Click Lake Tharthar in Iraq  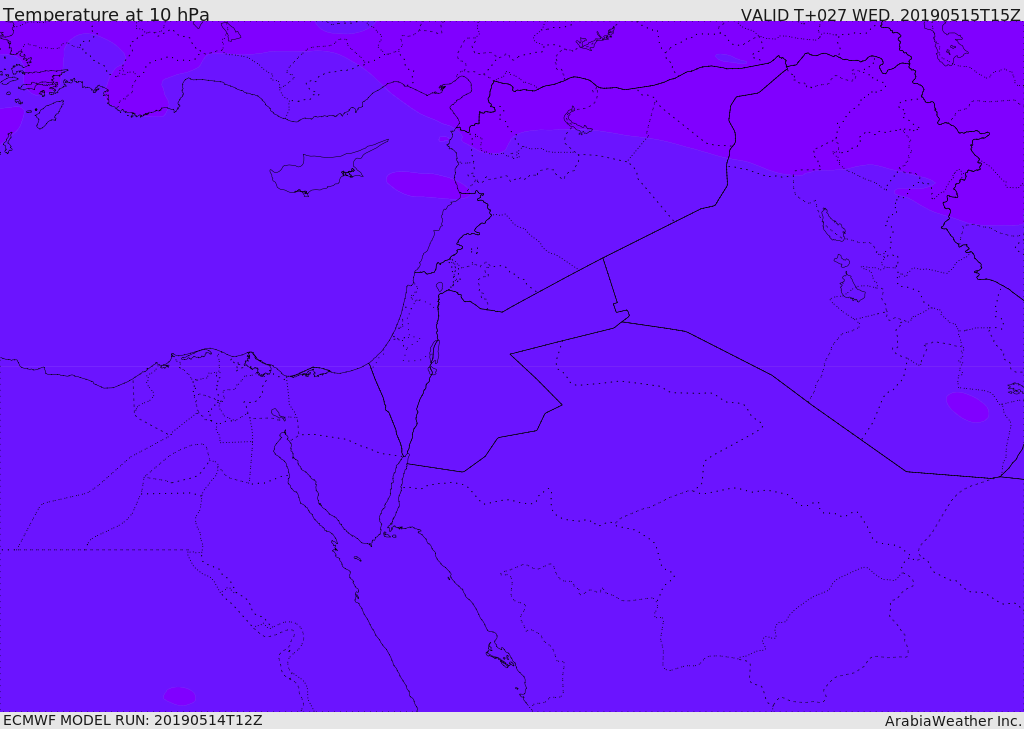[832, 225]
